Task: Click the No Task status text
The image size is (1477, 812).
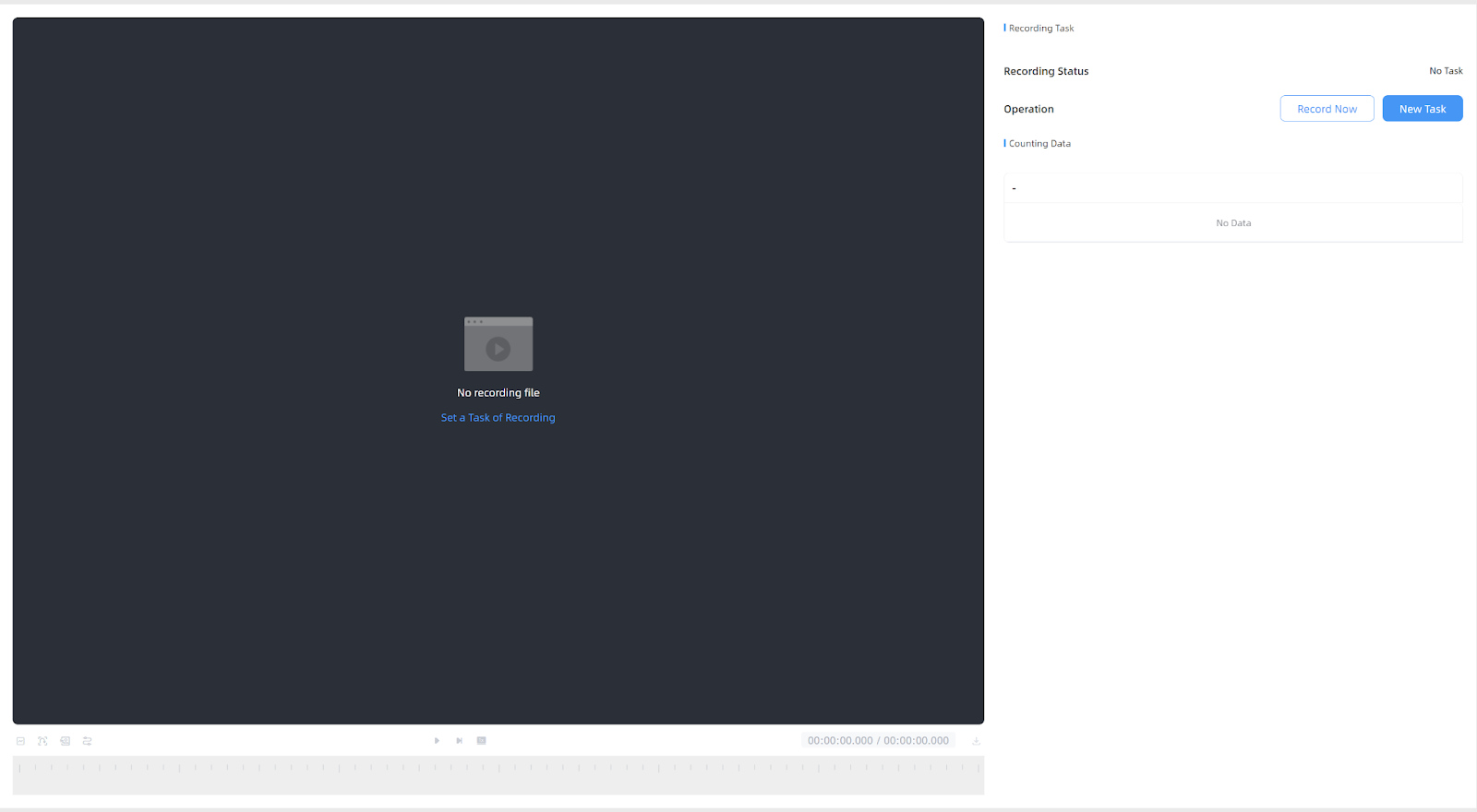Action: [x=1446, y=71]
